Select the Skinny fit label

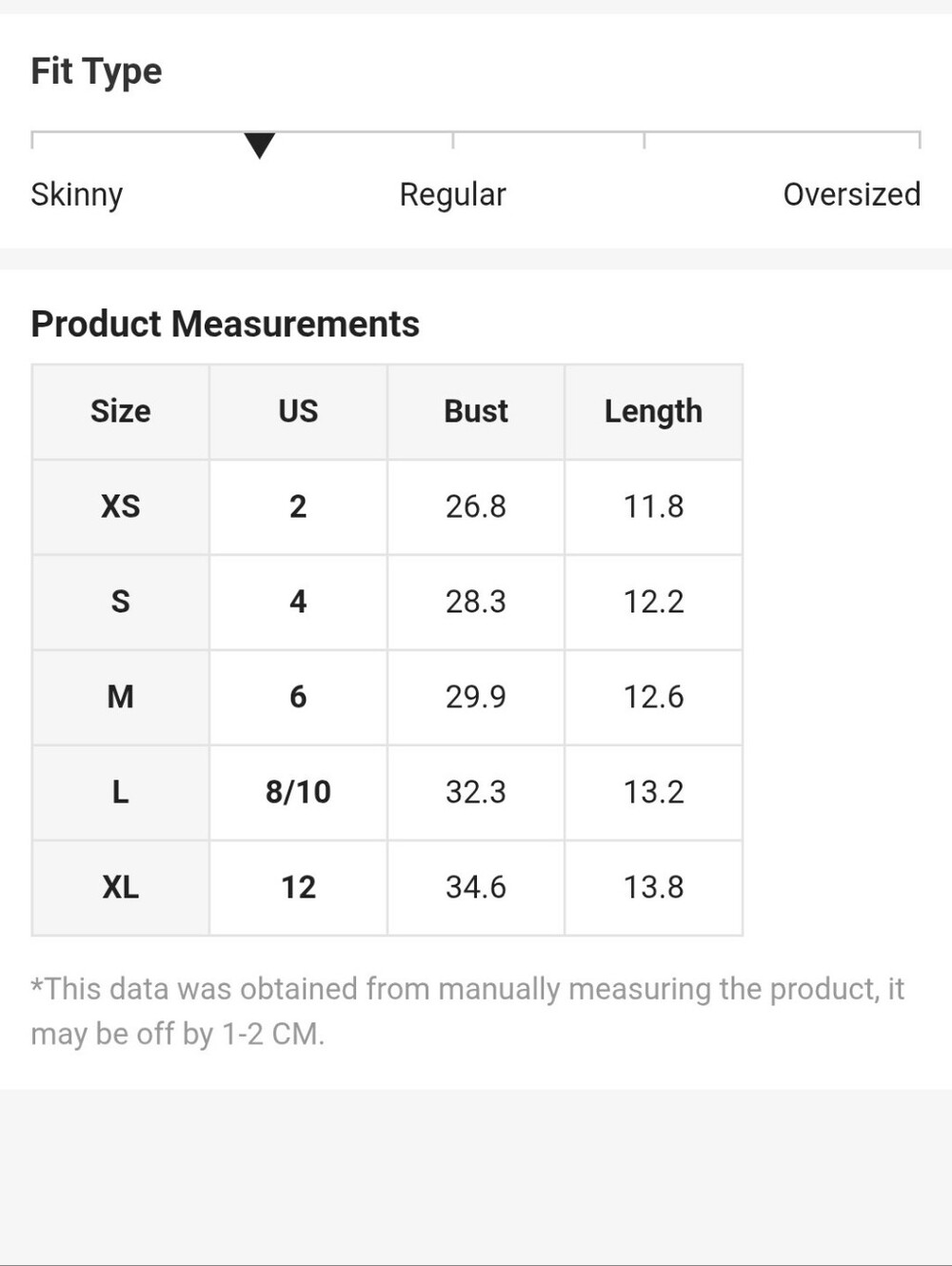click(77, 194)
